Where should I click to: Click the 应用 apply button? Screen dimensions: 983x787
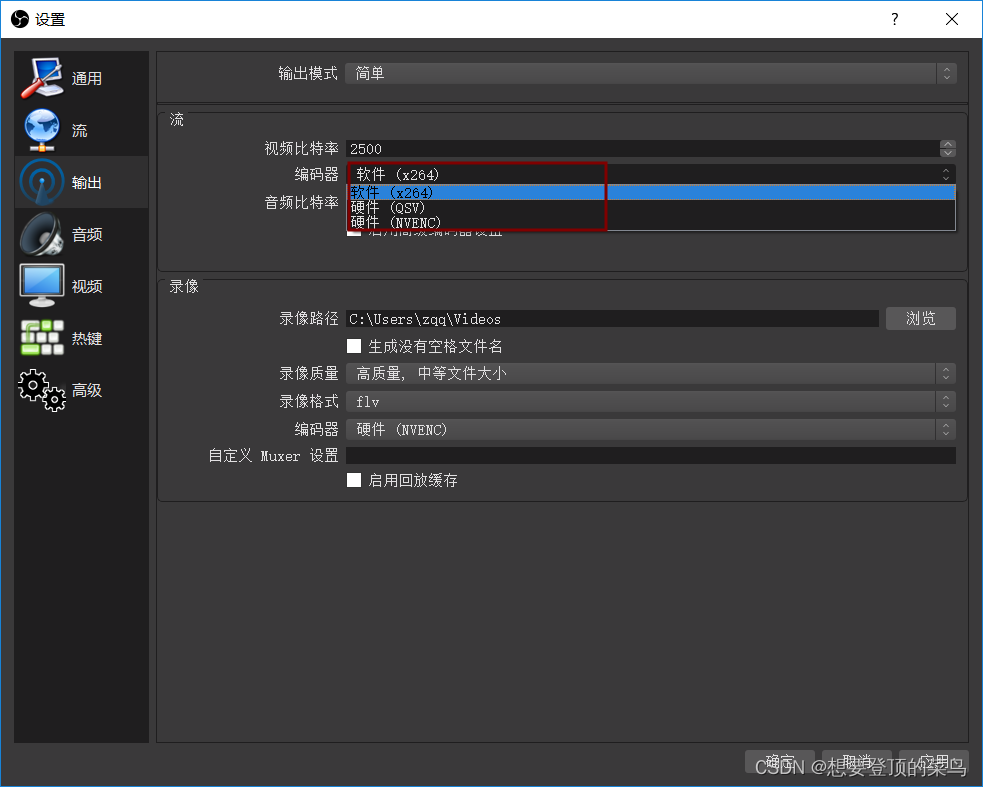(934, 762)
